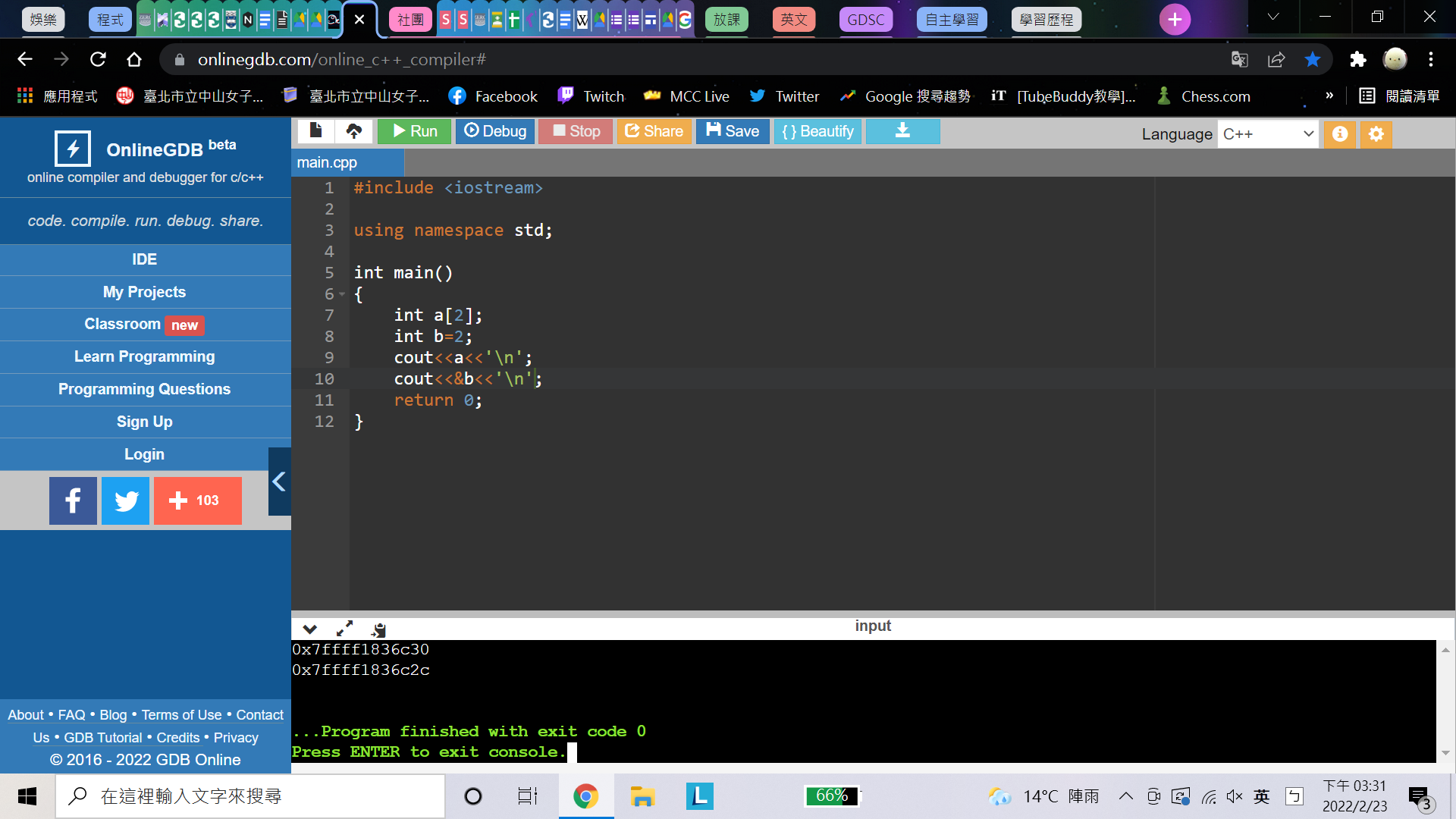Open the Language C++ dropdown
Viewport: 1456px width, 819px height.
1267,134
